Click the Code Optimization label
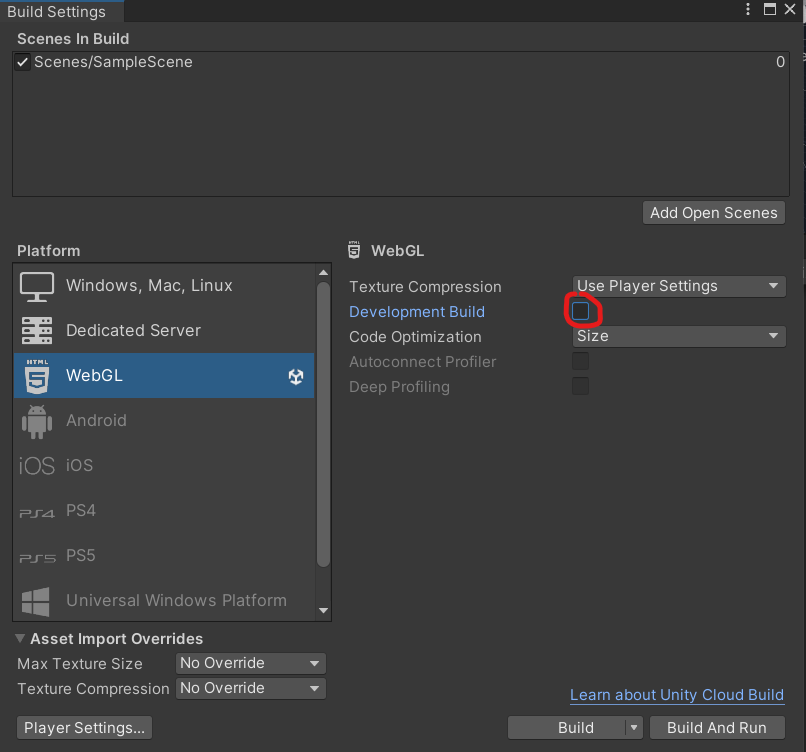 (x=415, y=337)
